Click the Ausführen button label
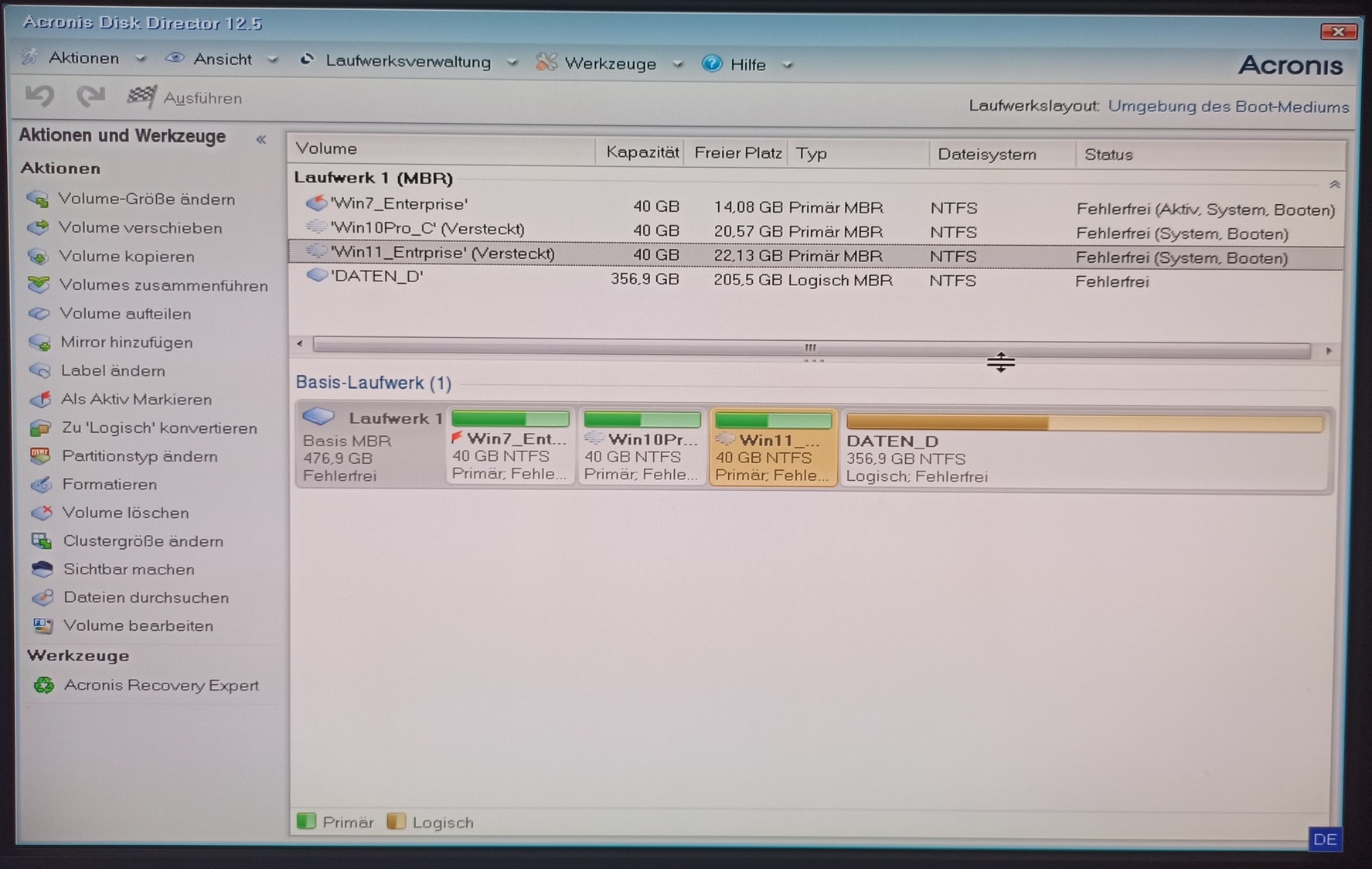Image resolution: width=1372 pixels, height=869 pixels. [x=203, y=98]
